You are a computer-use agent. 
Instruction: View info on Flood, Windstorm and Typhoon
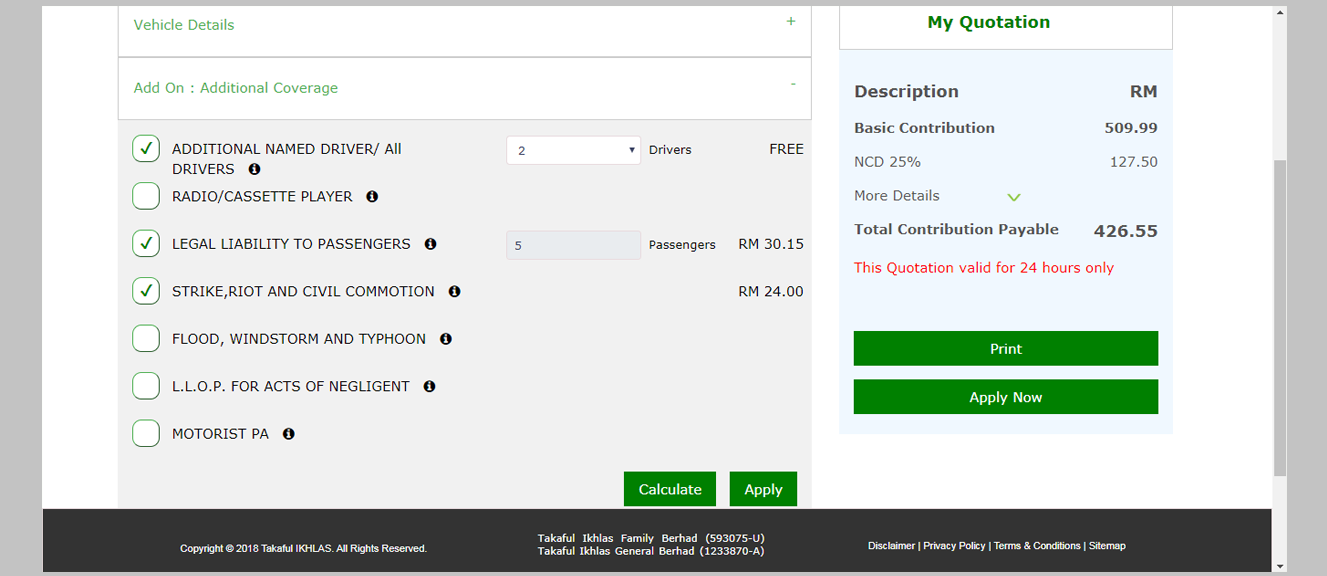click(x=446, y=339)
